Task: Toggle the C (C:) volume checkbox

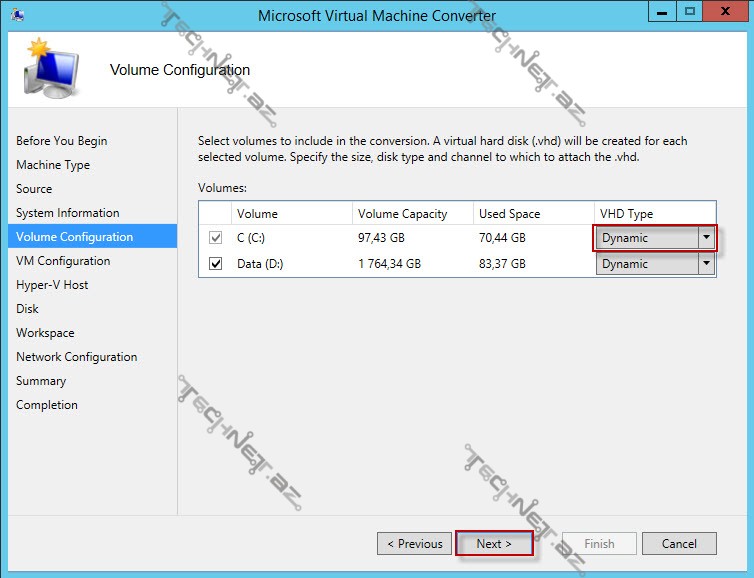Action: point(215,238)
